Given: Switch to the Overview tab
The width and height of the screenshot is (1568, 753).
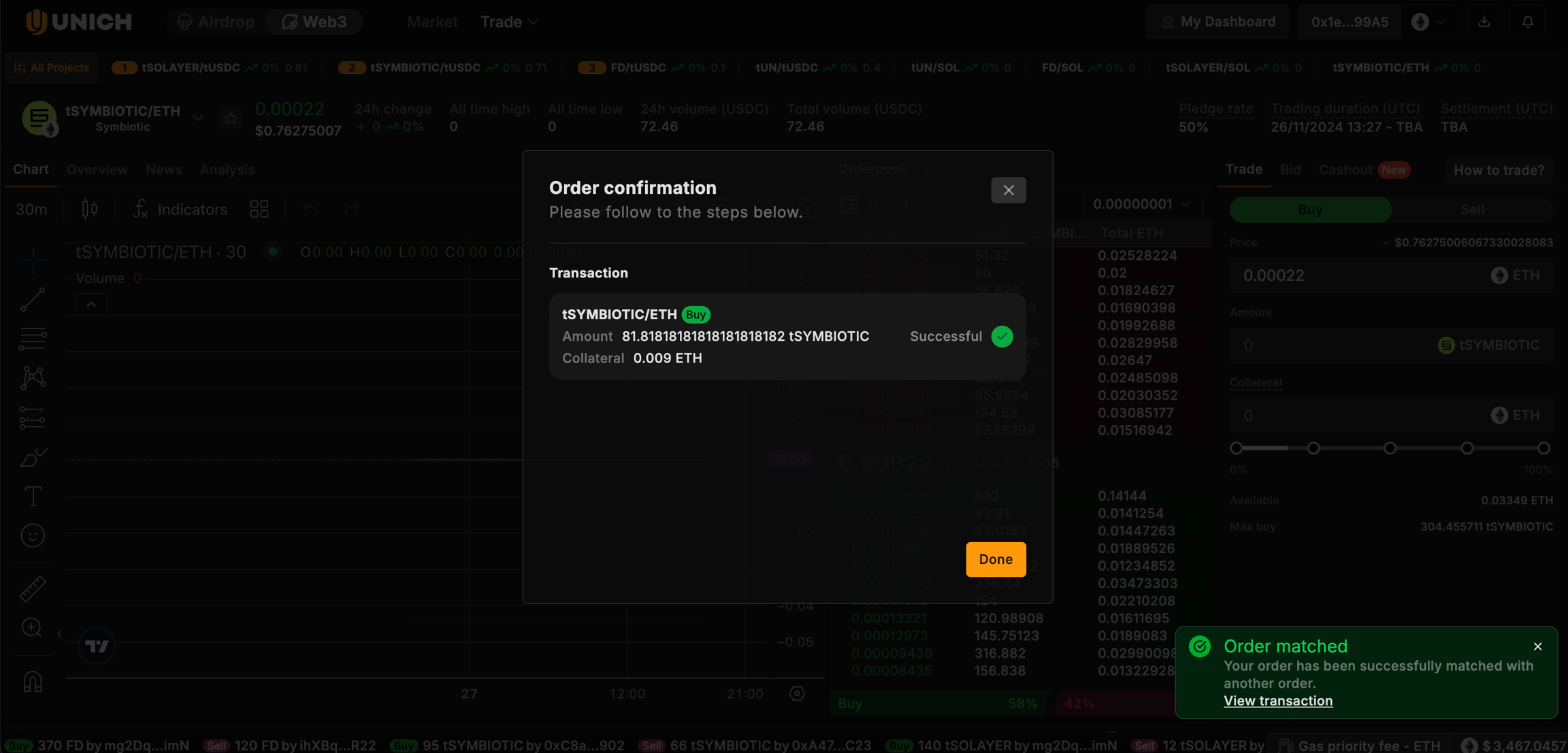Looking at the screenshot, I should point(97,169).
